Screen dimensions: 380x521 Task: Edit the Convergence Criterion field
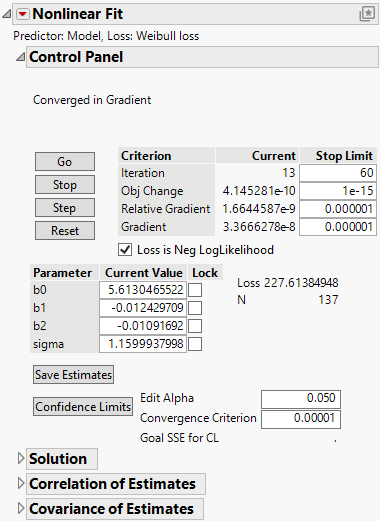click(301, 419)
